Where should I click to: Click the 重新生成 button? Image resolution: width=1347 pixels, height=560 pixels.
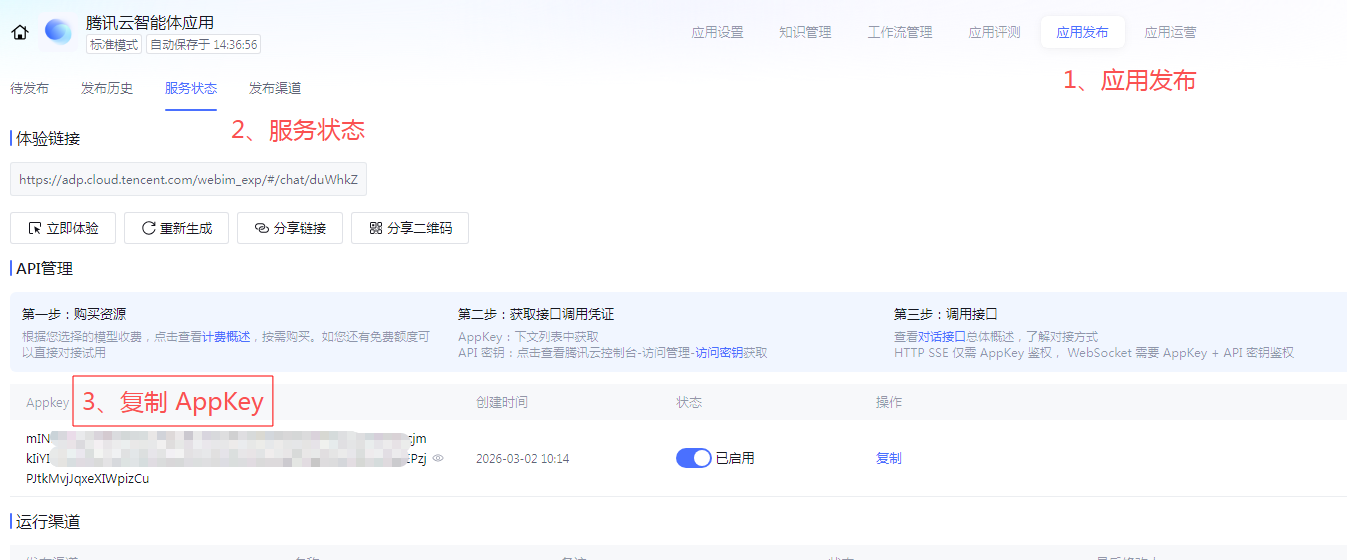[x=176, y=228]
